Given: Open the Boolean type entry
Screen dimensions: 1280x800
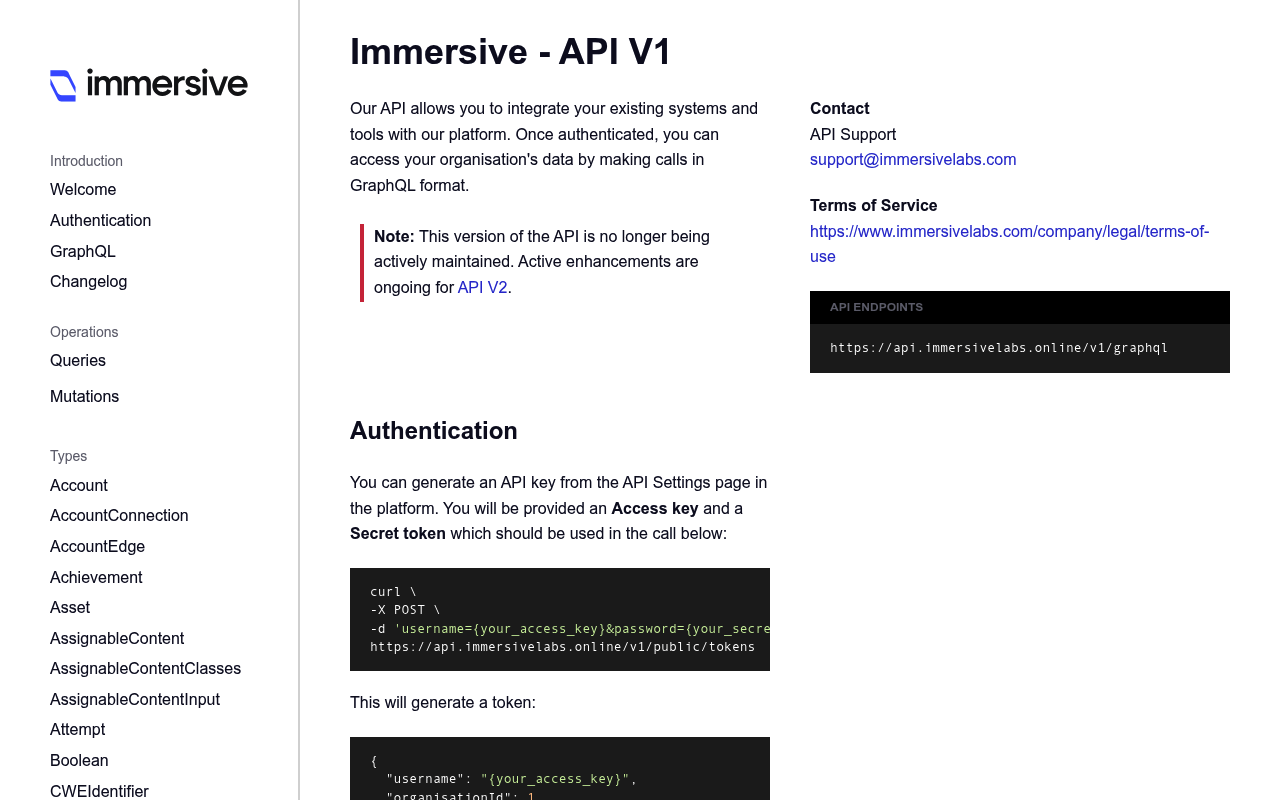Looking at the screenshot, I should pyautogui.click(x=79, y=760).
